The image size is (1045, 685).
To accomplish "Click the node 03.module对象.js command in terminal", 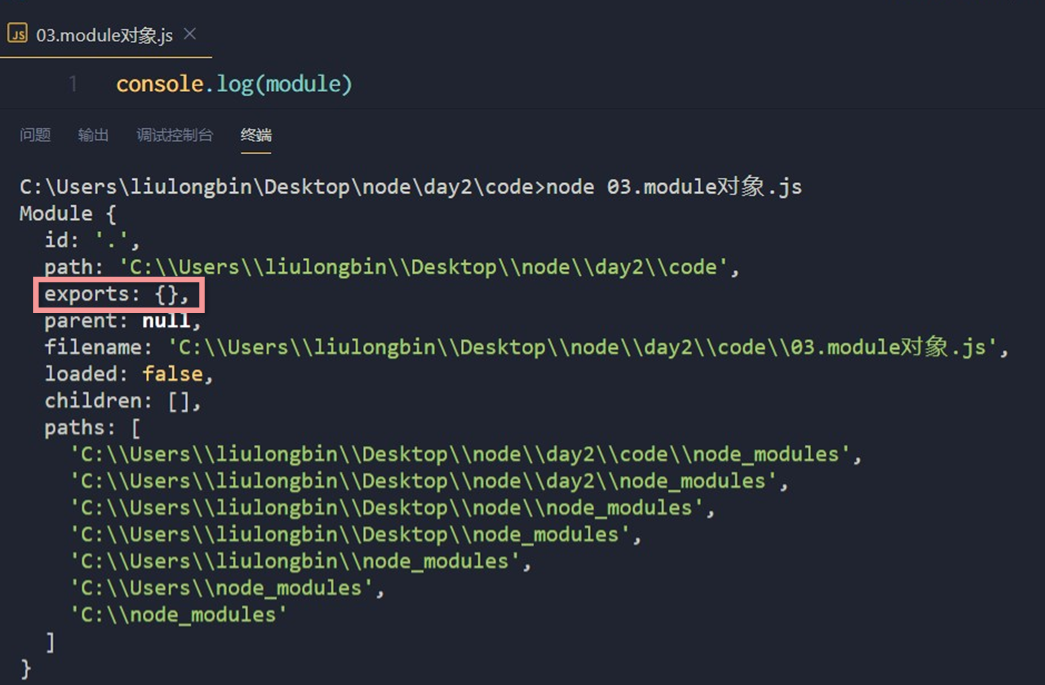I will coord(673,187).
